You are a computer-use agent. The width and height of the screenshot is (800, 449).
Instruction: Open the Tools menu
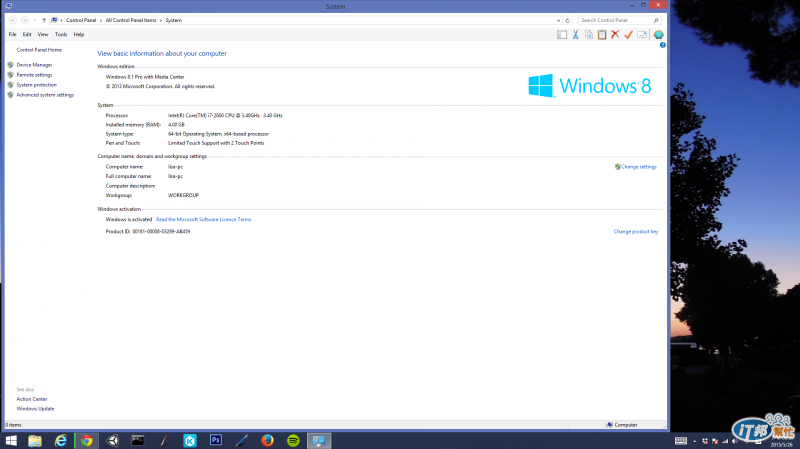61,35
